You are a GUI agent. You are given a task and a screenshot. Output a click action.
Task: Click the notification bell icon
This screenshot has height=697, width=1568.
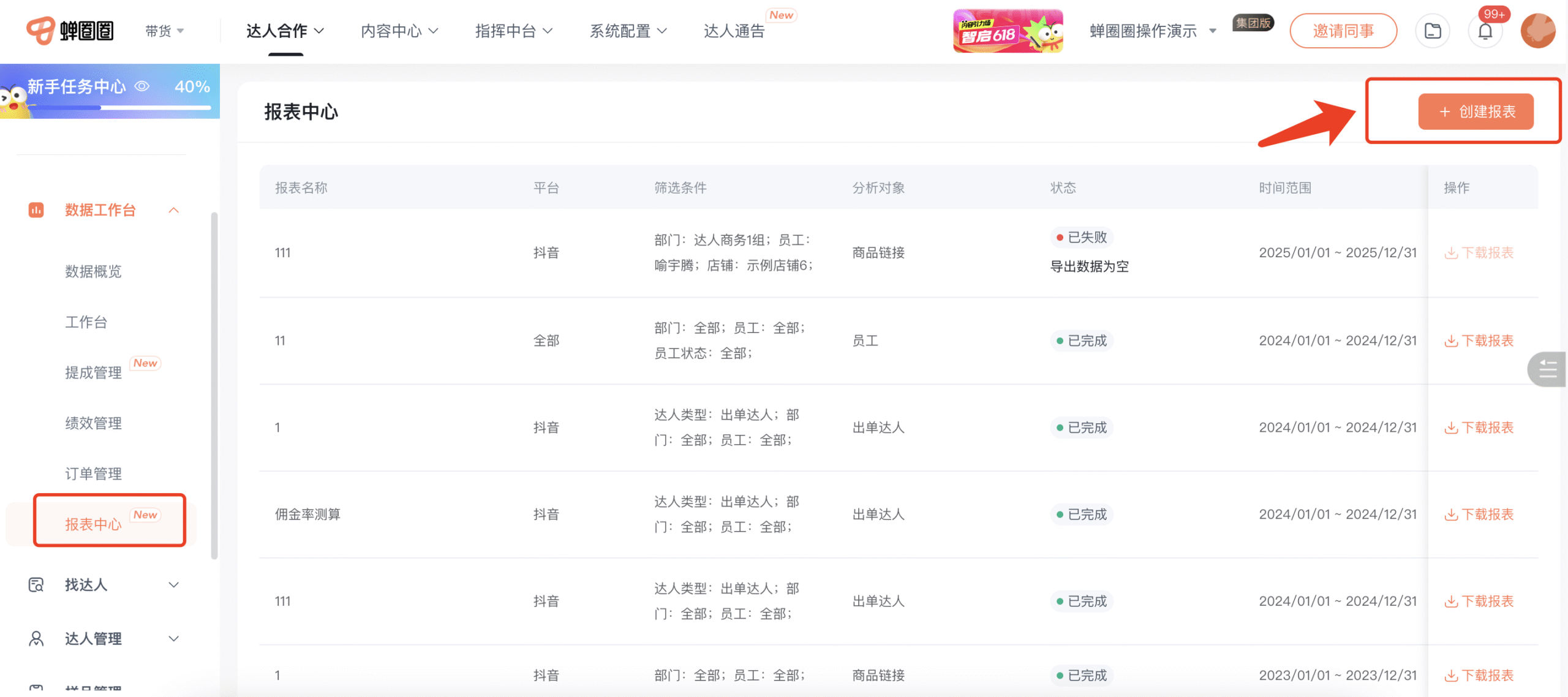click(1485, 31)
